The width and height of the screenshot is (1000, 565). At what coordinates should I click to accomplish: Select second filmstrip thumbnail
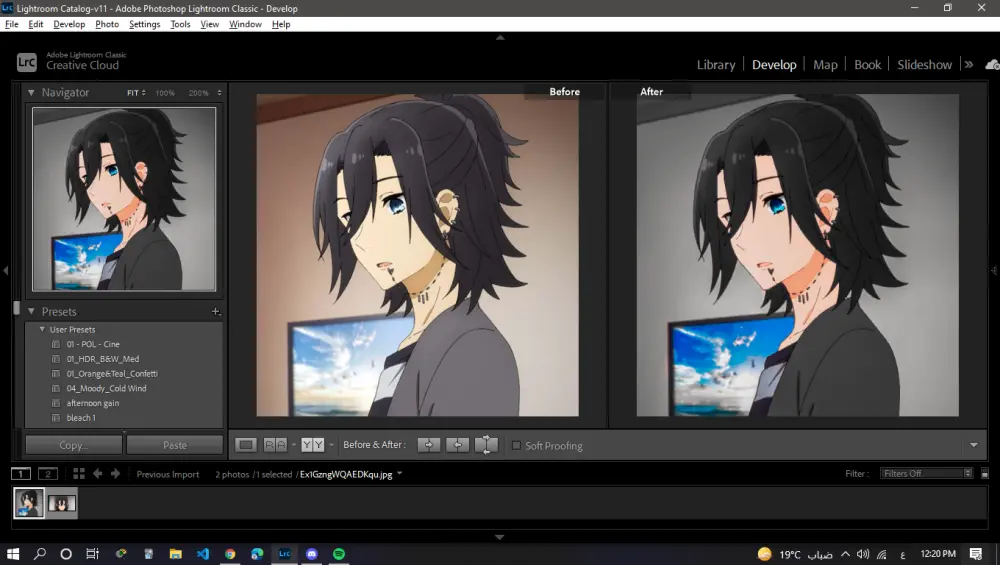[x=62, y=504]
